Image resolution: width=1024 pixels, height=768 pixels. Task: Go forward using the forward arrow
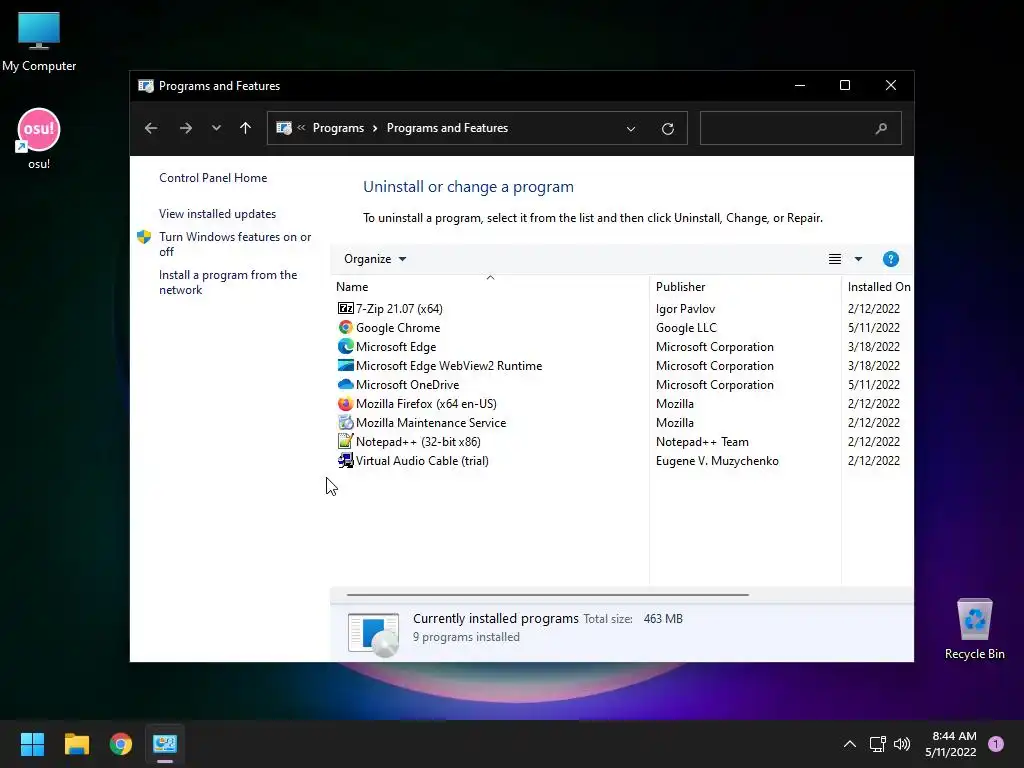pos(185,128)
